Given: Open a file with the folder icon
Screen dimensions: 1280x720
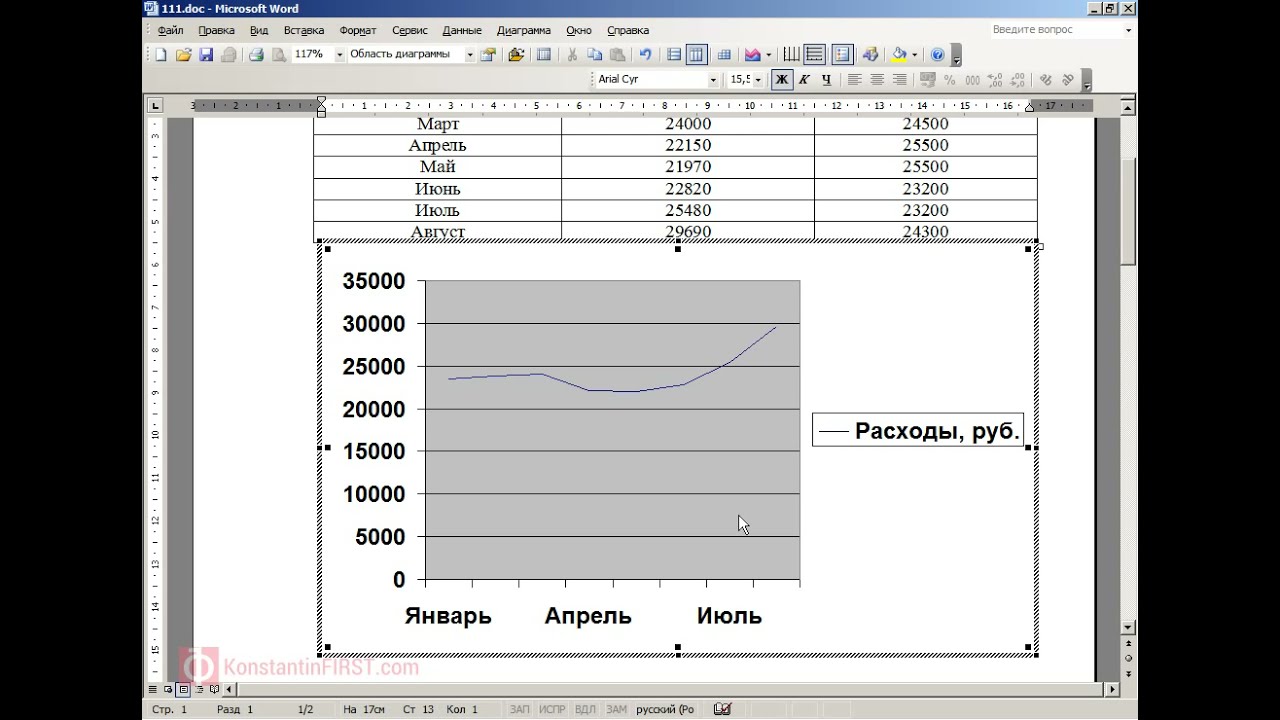Looking at the screenshot, I should [184, 55].
